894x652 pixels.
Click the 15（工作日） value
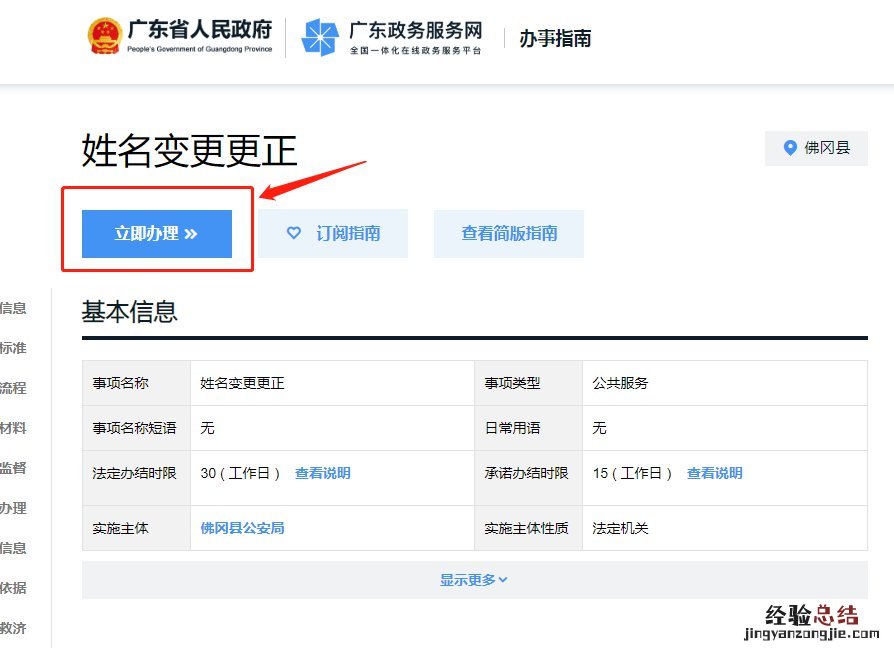(x=632, y=473)
